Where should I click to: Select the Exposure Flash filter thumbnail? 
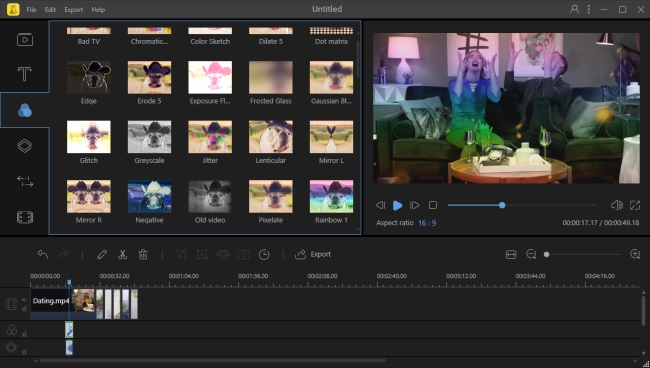(x=210, y=77)
